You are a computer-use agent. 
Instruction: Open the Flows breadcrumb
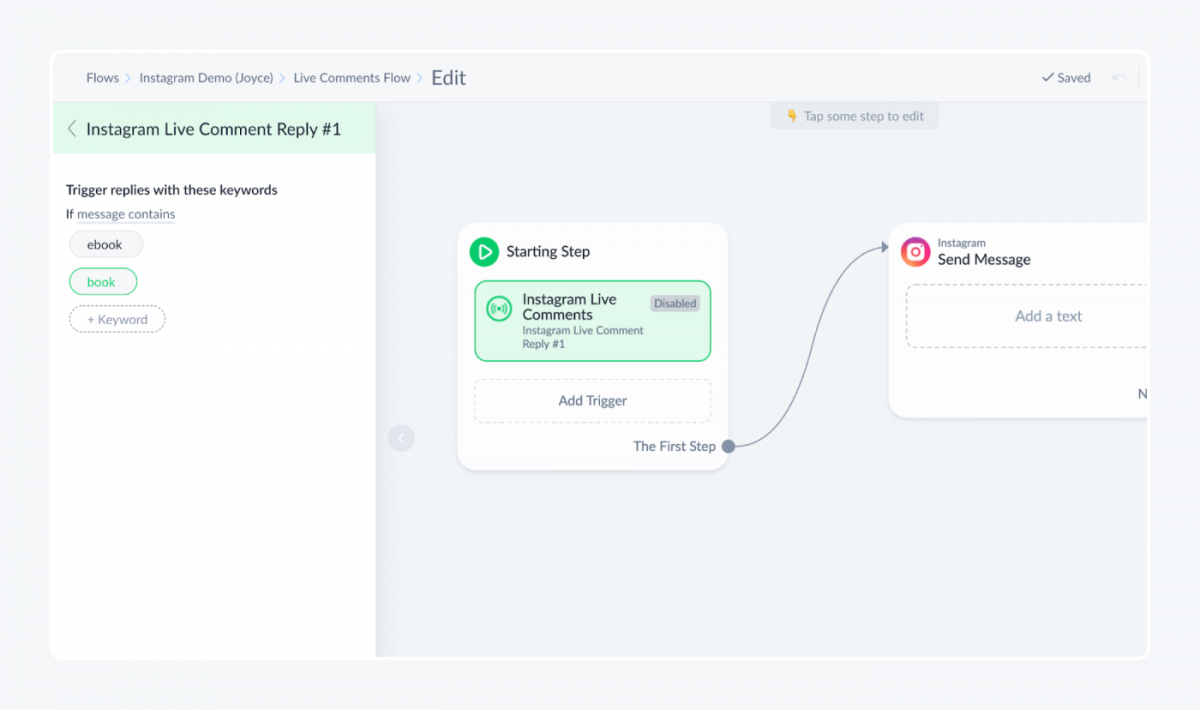tap(102, 77)
